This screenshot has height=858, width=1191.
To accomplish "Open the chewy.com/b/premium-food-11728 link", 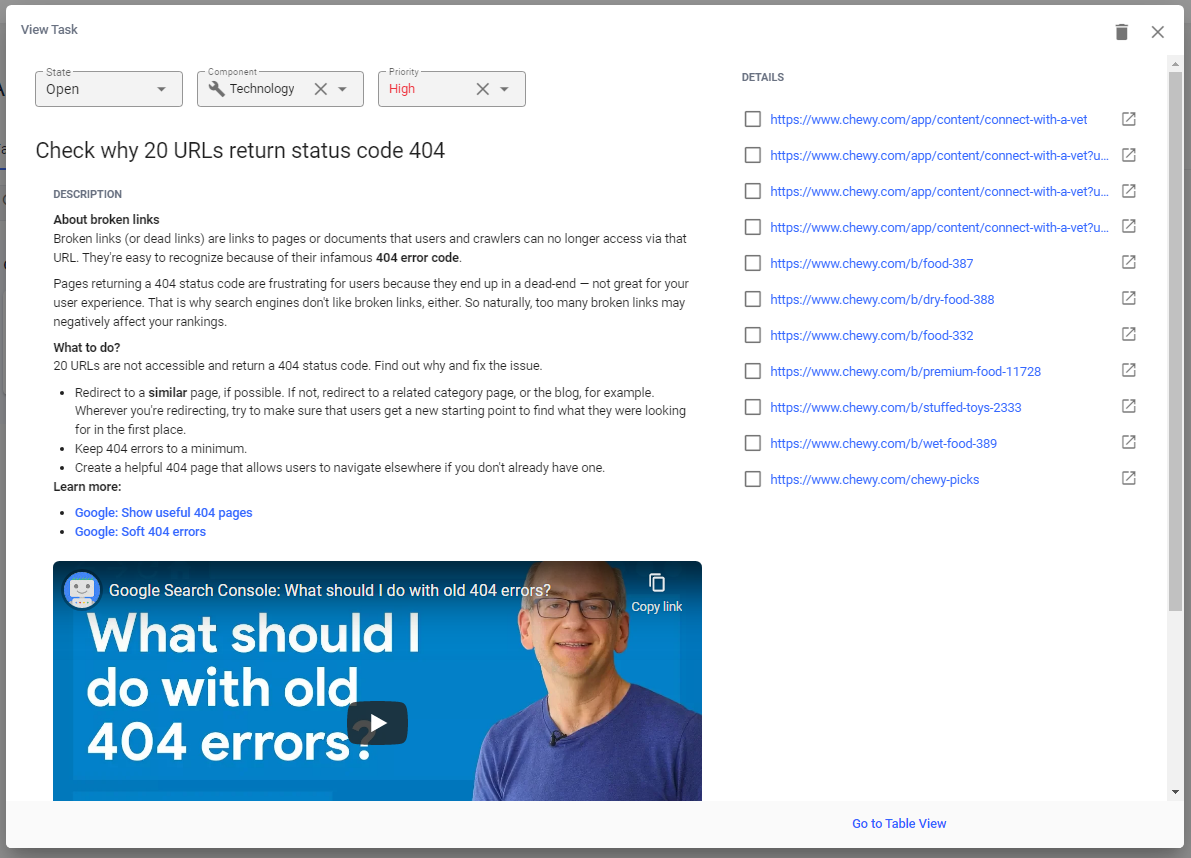I will point(905,371).
